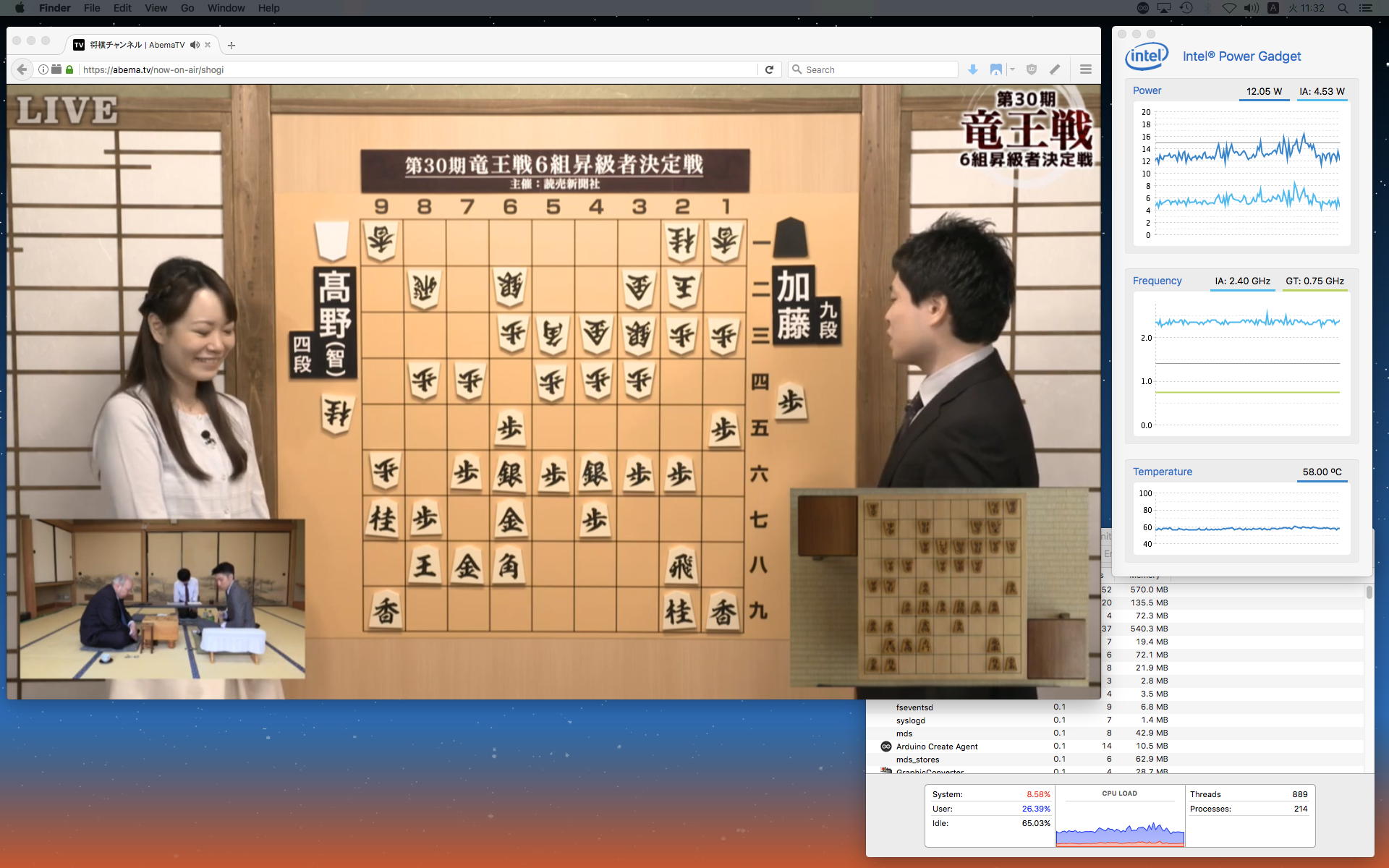The width and height of the screenshot is (1389, 868).
Task: Open the AirPlay display menu
Action: 1164,8
